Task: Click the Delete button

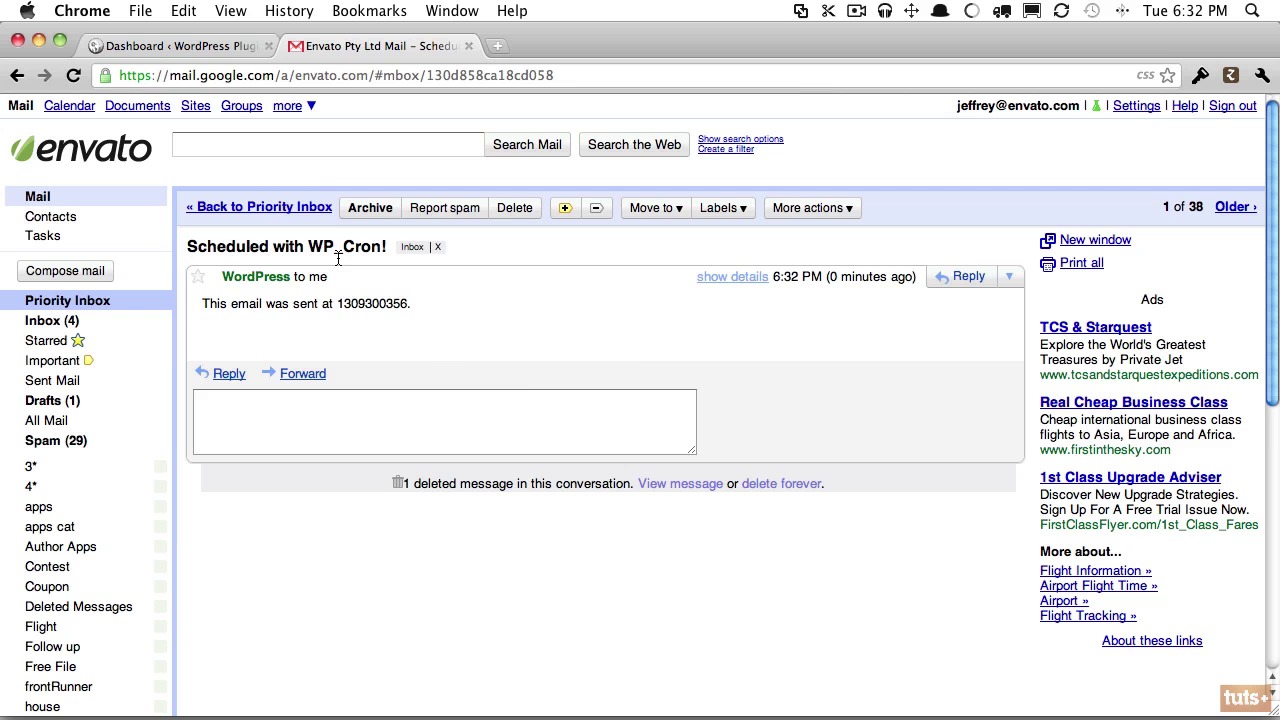Action: 514,208
